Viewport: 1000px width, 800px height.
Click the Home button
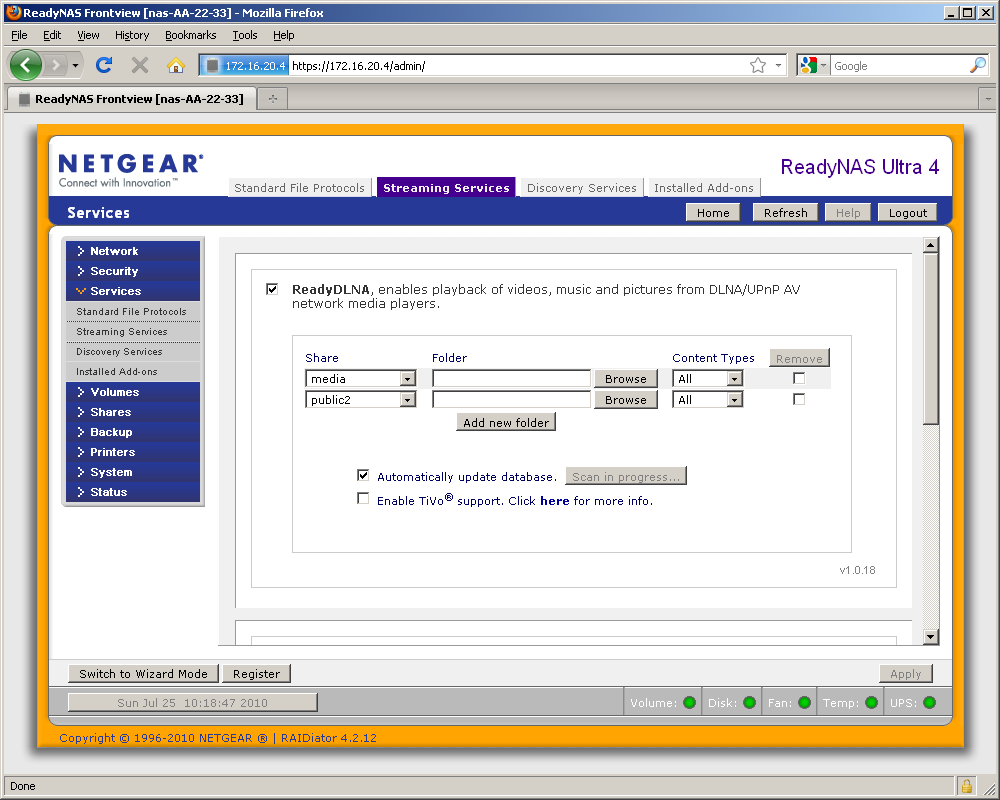pyautogui.click(x=712, y=212)
